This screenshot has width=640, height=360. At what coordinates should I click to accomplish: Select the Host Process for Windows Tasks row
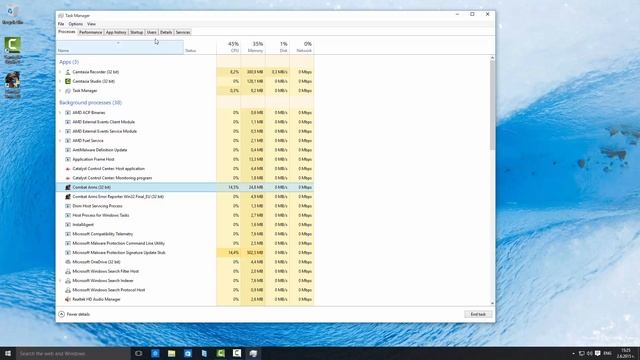(185, 215)
